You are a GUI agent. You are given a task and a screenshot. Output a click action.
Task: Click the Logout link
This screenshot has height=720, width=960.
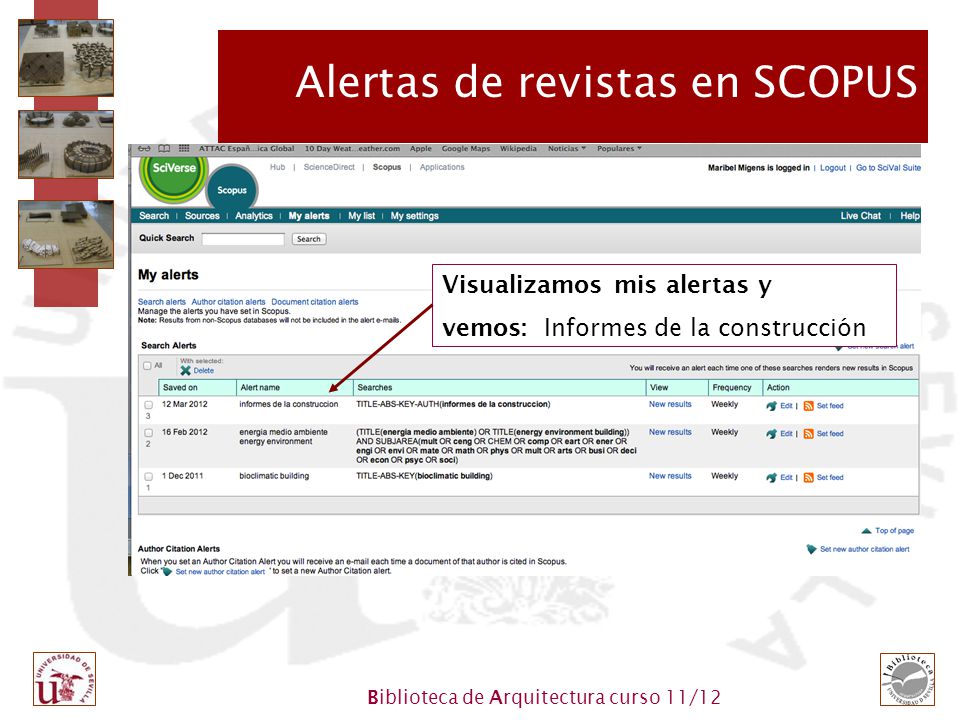(x=833, y=168)
